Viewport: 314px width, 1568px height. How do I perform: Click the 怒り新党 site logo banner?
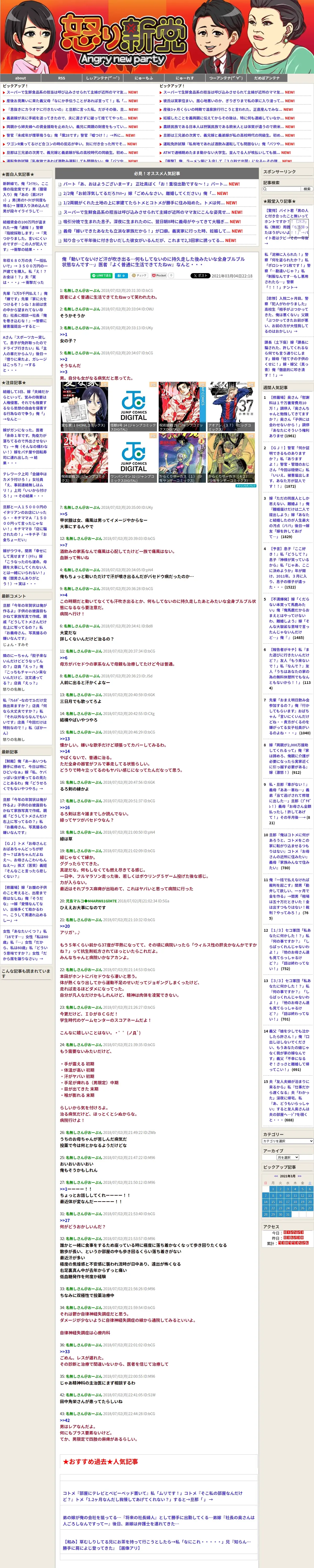(x=157, y=37)
